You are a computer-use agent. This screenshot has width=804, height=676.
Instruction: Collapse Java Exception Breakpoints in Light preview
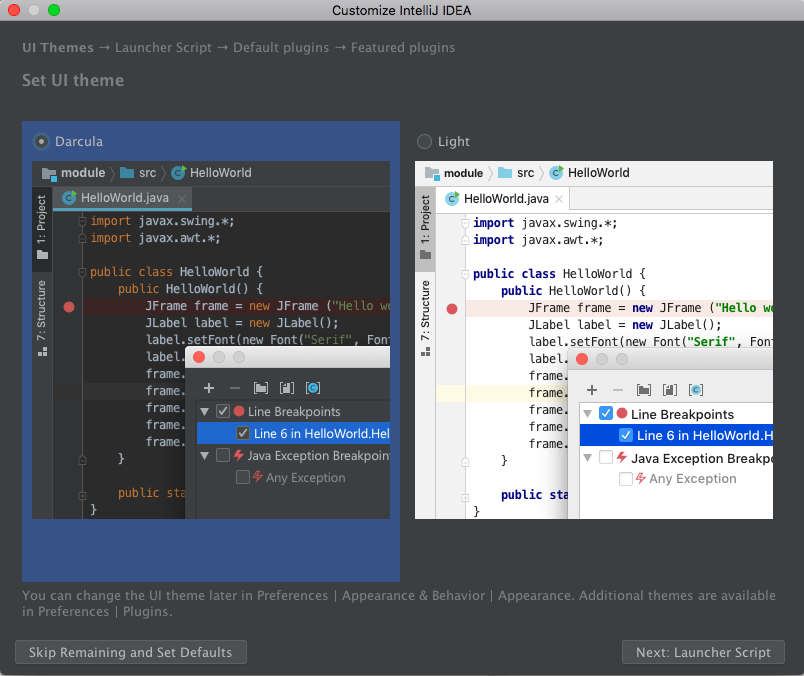[588, 458]
